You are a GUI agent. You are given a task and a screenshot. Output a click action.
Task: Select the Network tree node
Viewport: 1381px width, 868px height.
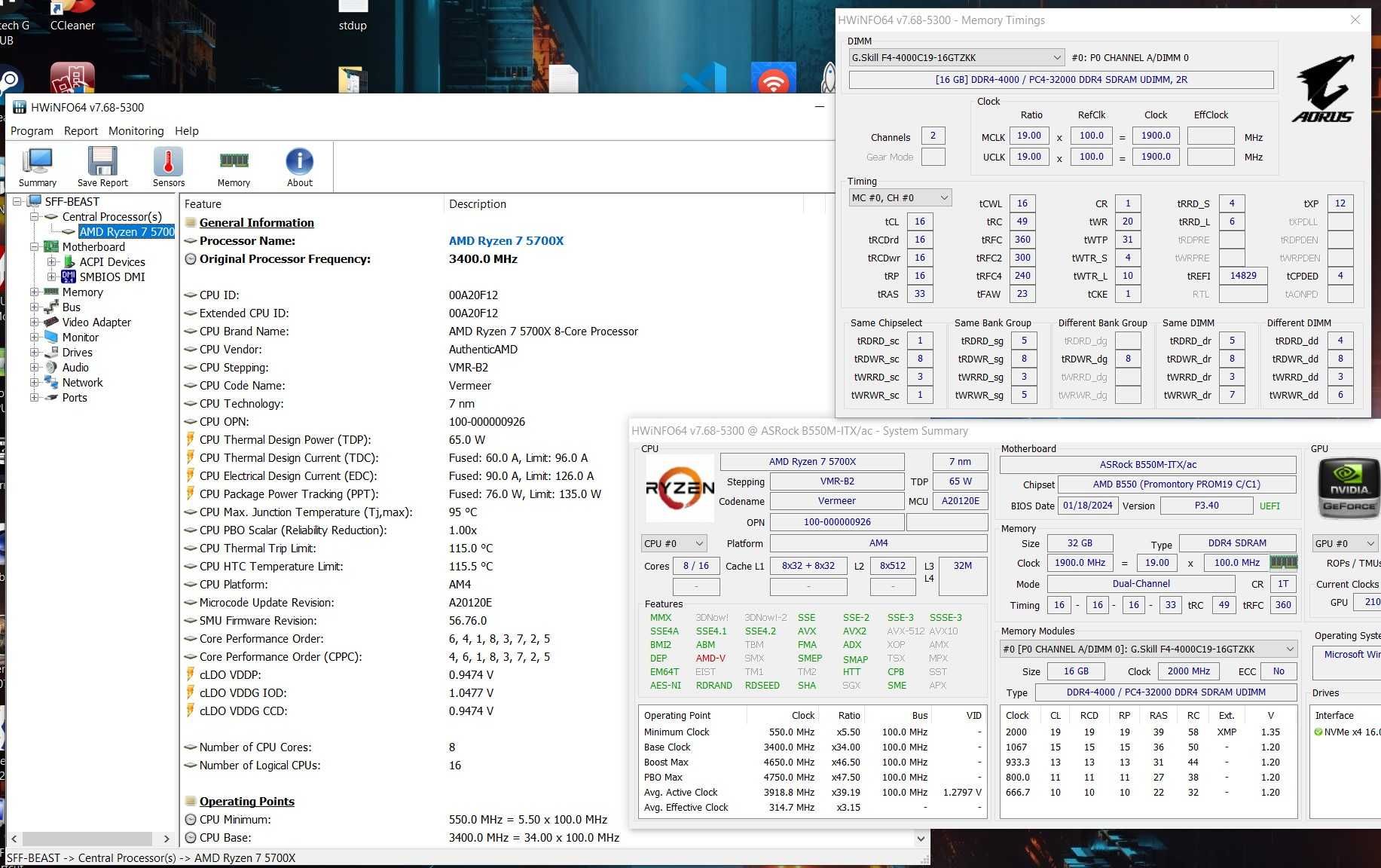click(x=82, y=382)
